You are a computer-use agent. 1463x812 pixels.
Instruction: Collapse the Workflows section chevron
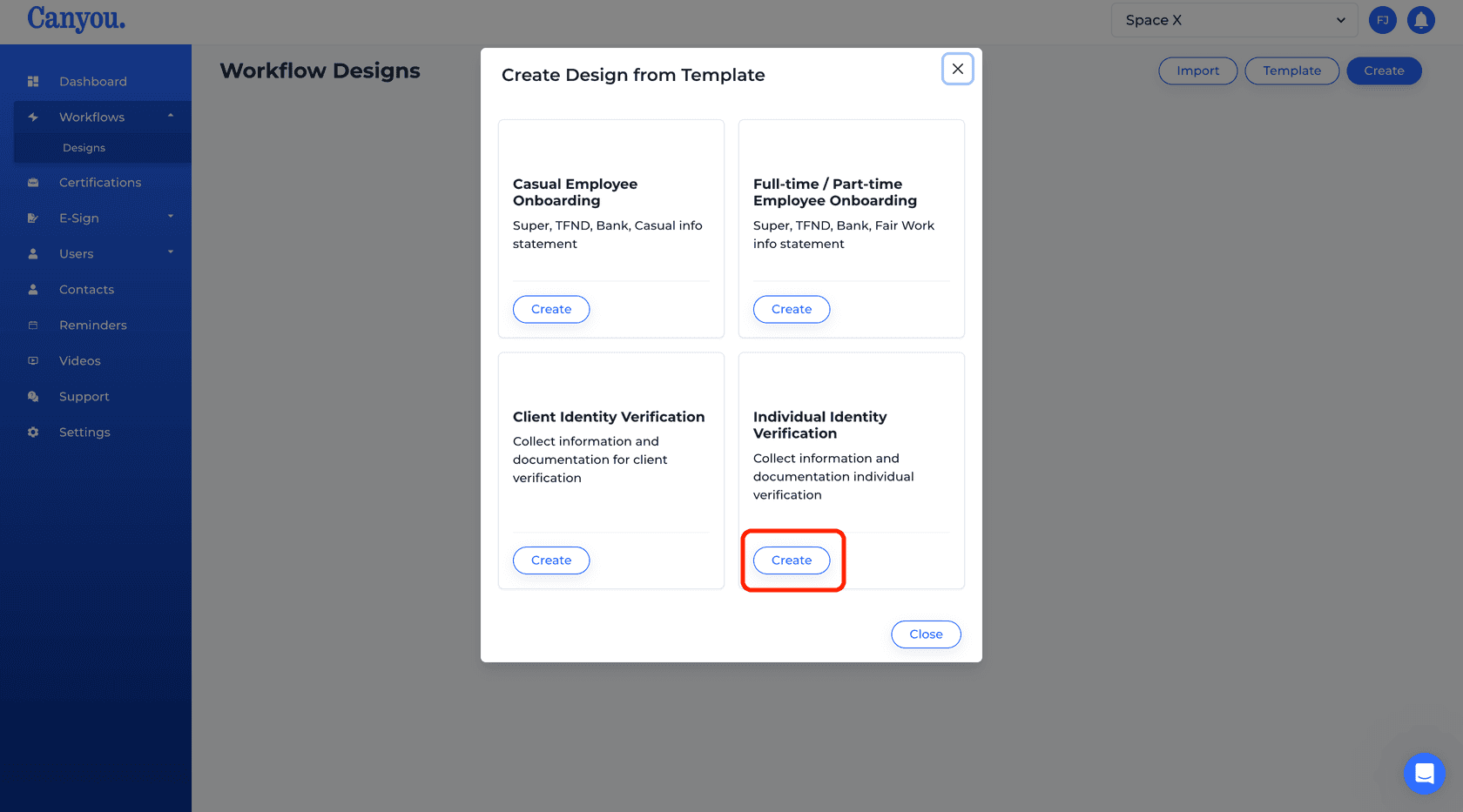tap(172, 116)
